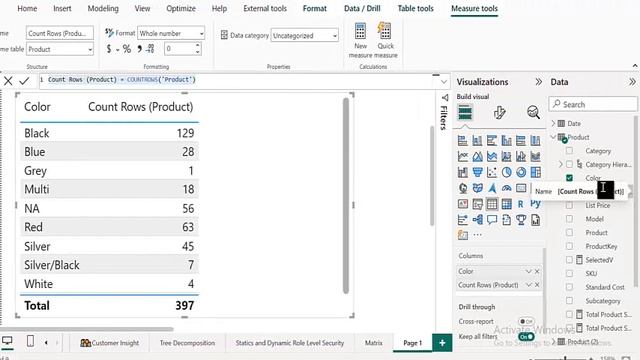The height and width of the screenshot is (360, 640).
Task: Switch to the Tree Decomposition page tab
Action: click(x=187, y=343)
